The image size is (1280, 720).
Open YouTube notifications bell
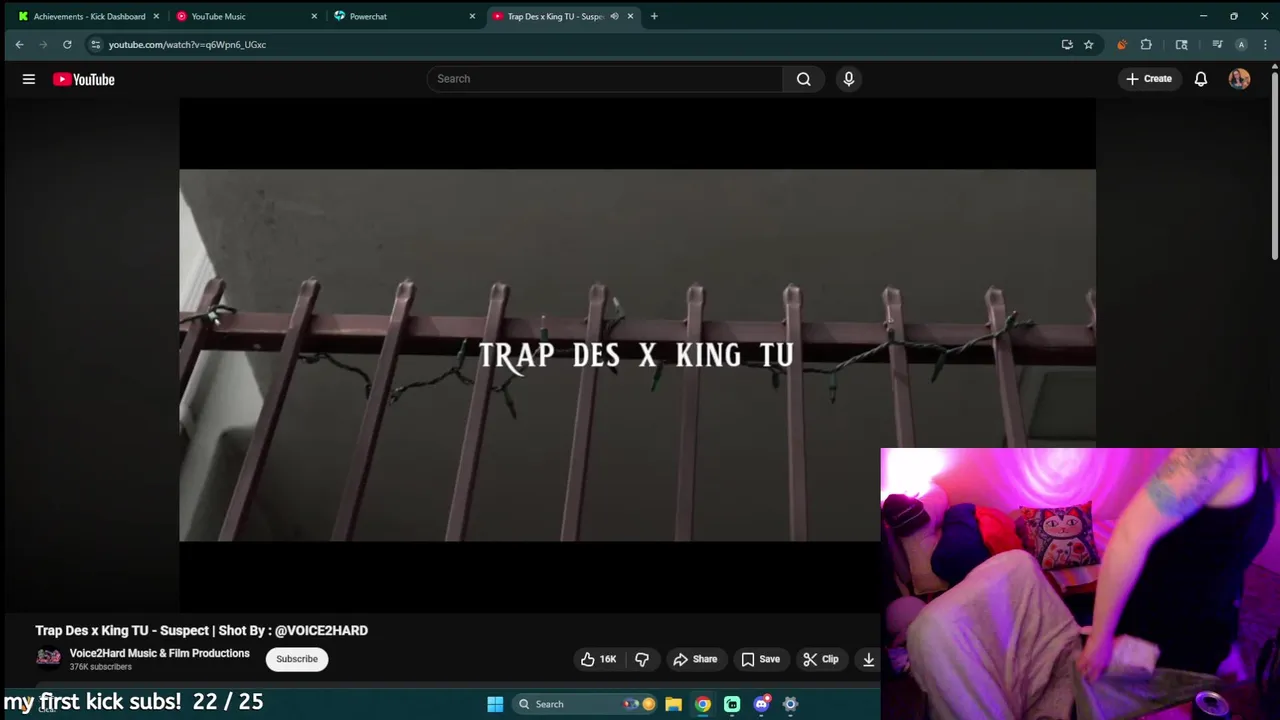1201,79
